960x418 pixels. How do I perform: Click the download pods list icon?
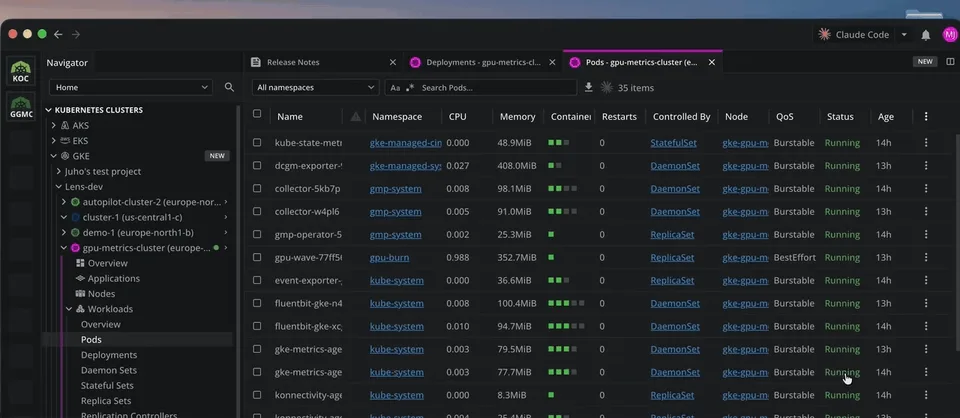588,88
